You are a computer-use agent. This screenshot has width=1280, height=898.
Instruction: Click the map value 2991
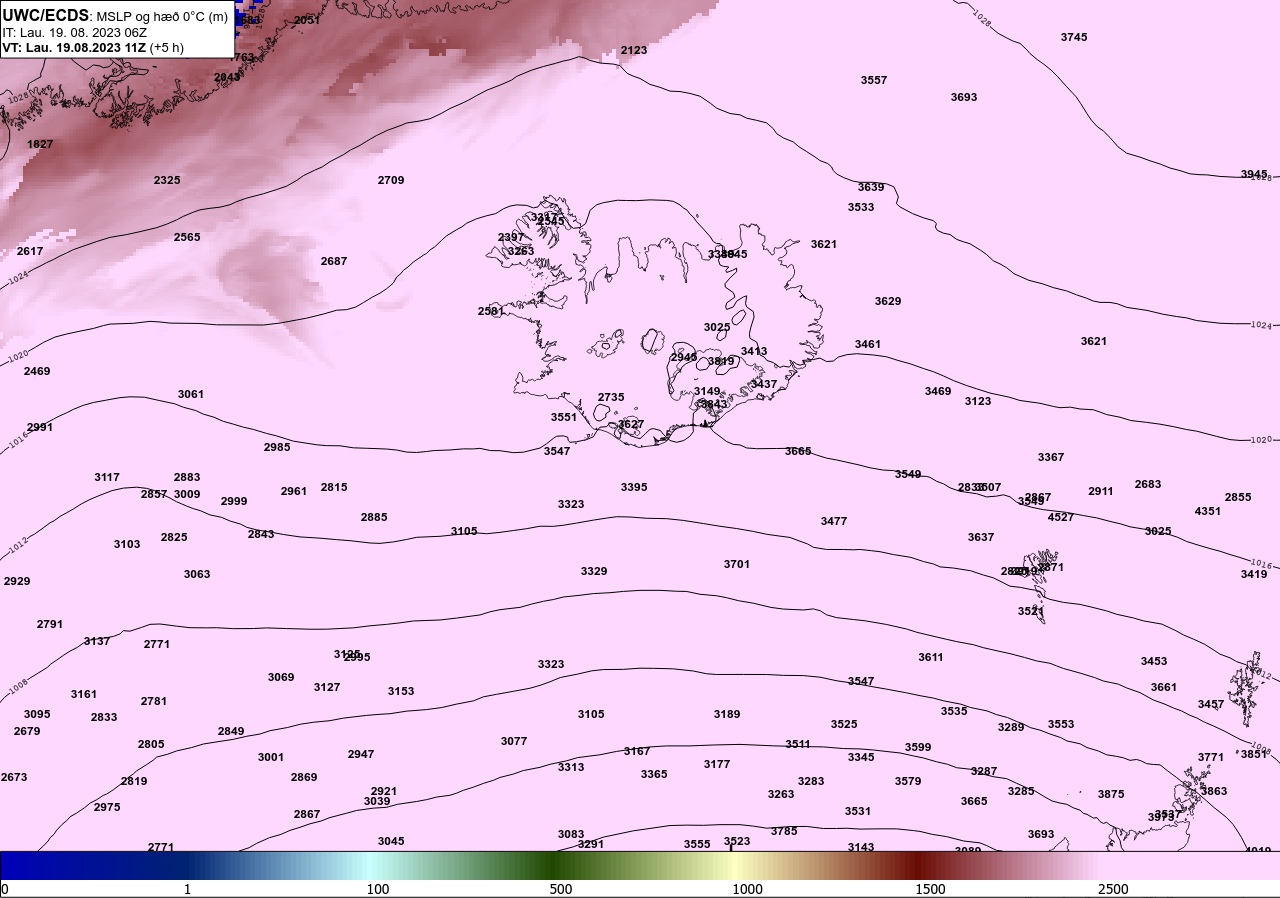pyautogui.click(x=40, y=427)
